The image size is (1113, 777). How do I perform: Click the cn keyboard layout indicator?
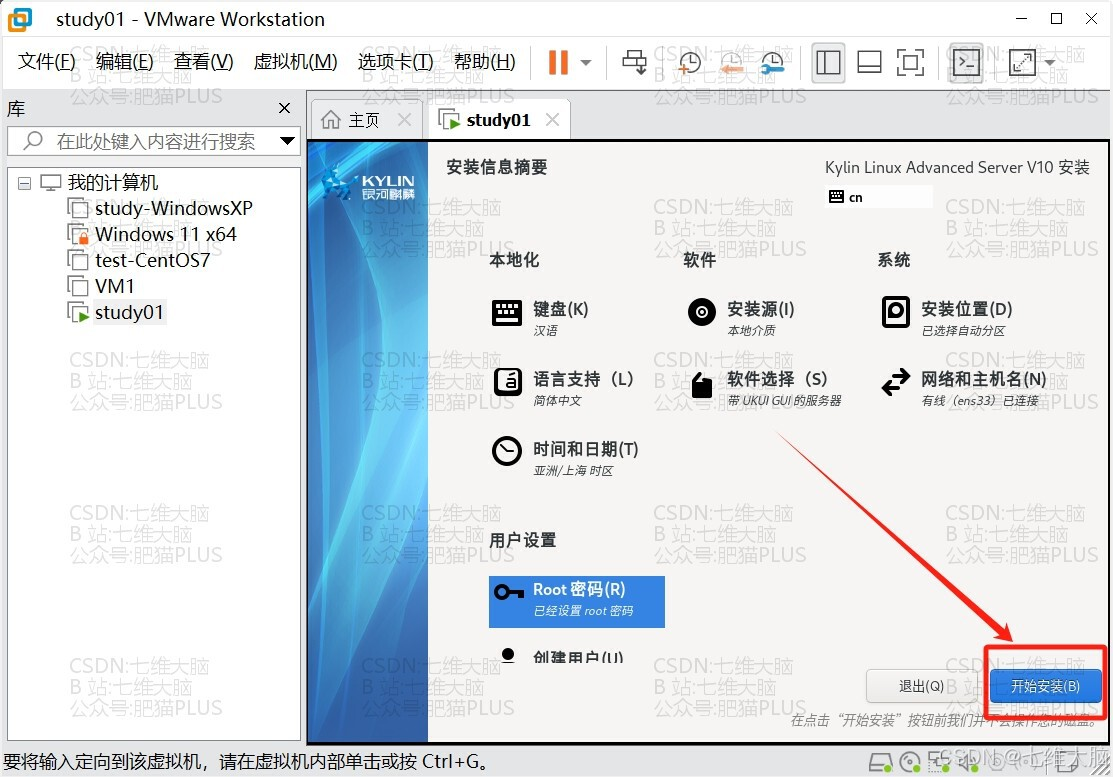point(879,197)
